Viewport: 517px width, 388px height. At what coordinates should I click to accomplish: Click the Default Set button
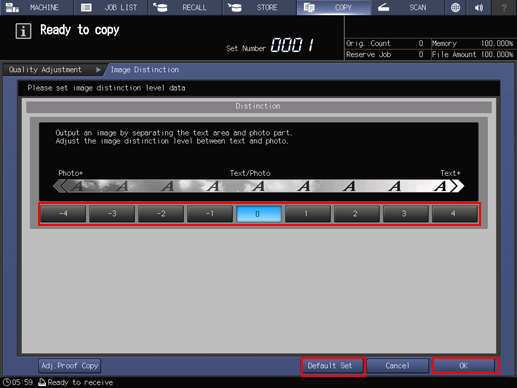(333, 366)
